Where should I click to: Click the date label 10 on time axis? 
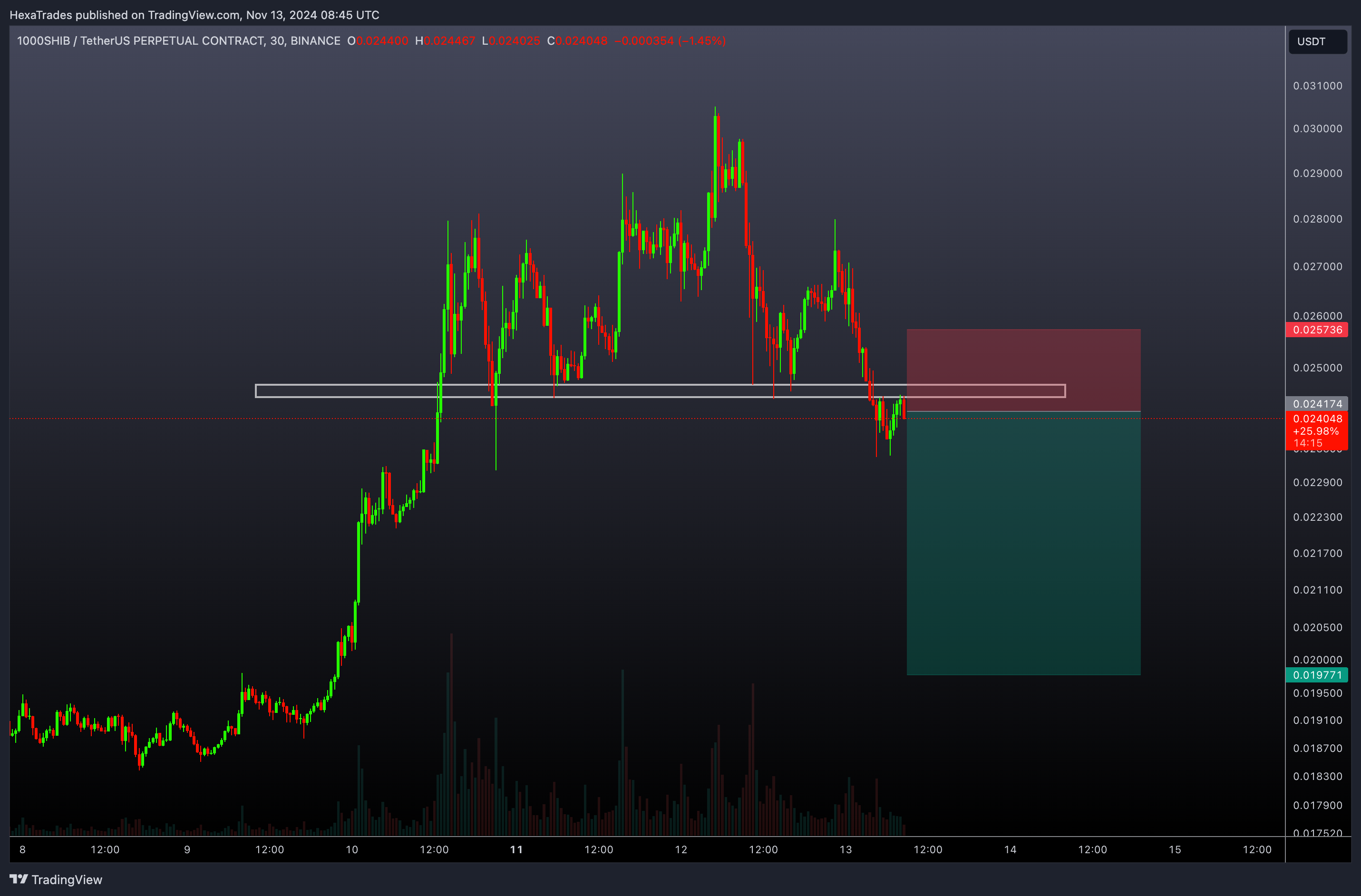pyautogui.click(x=352, y=850)
